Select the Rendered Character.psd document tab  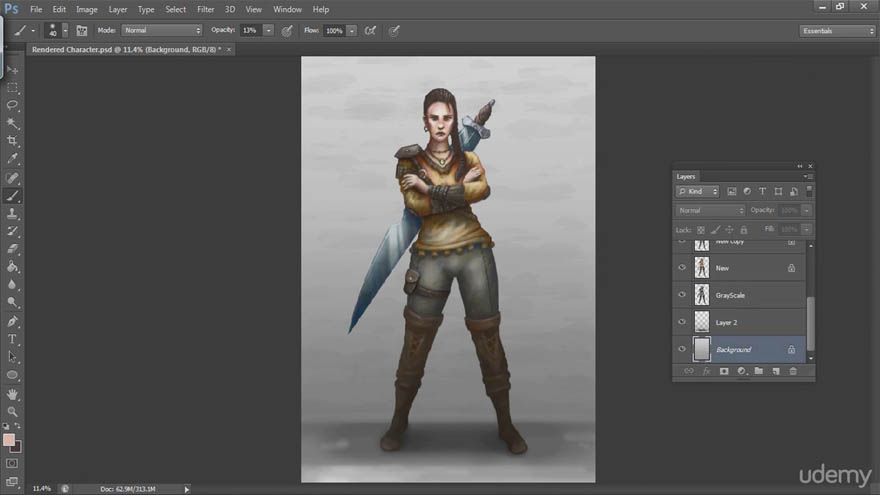click(126, 49)
